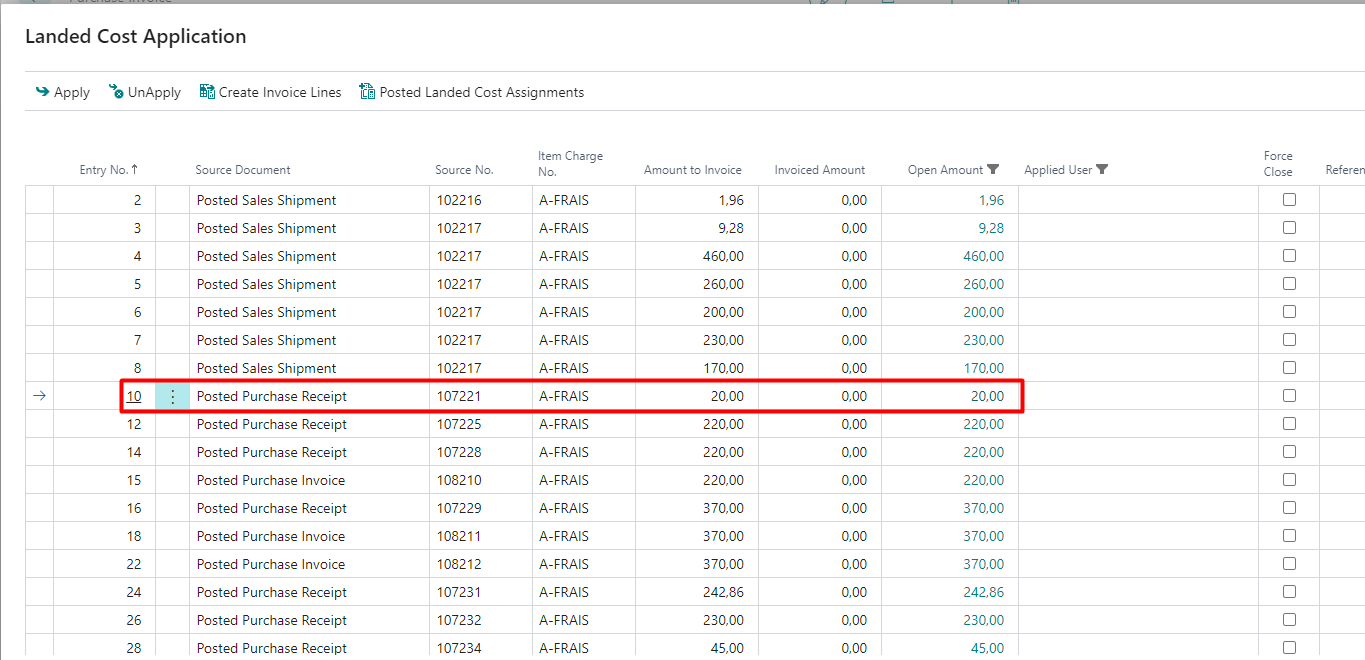Click the open amount 242,86 value
Viewport: 1365px width, 660px height.
983,592
